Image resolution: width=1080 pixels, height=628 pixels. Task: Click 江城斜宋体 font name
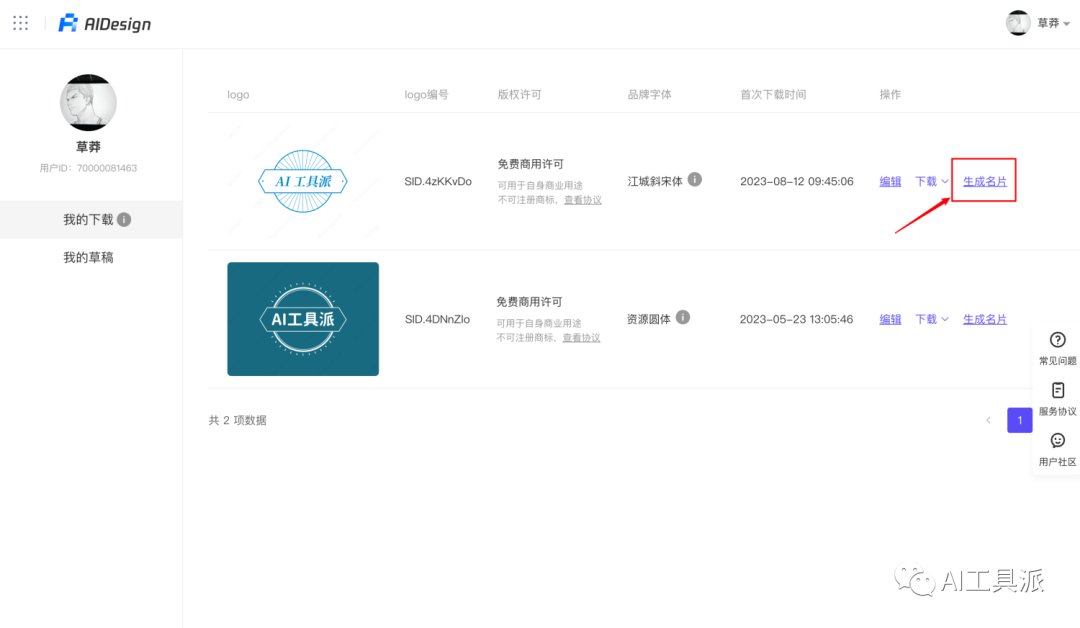[x=655, y=181]
